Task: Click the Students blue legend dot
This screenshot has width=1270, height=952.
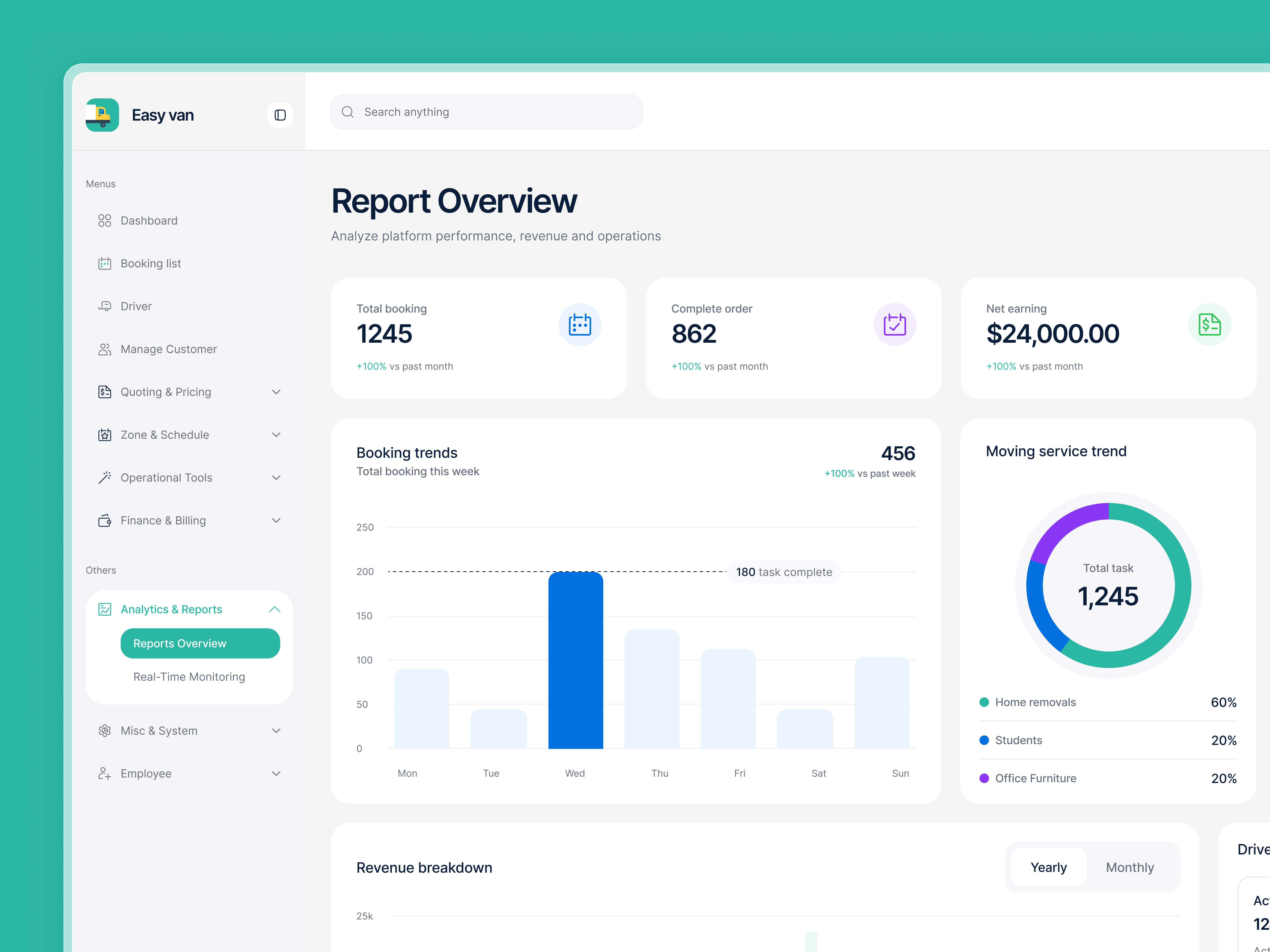Action: point(984,740)
